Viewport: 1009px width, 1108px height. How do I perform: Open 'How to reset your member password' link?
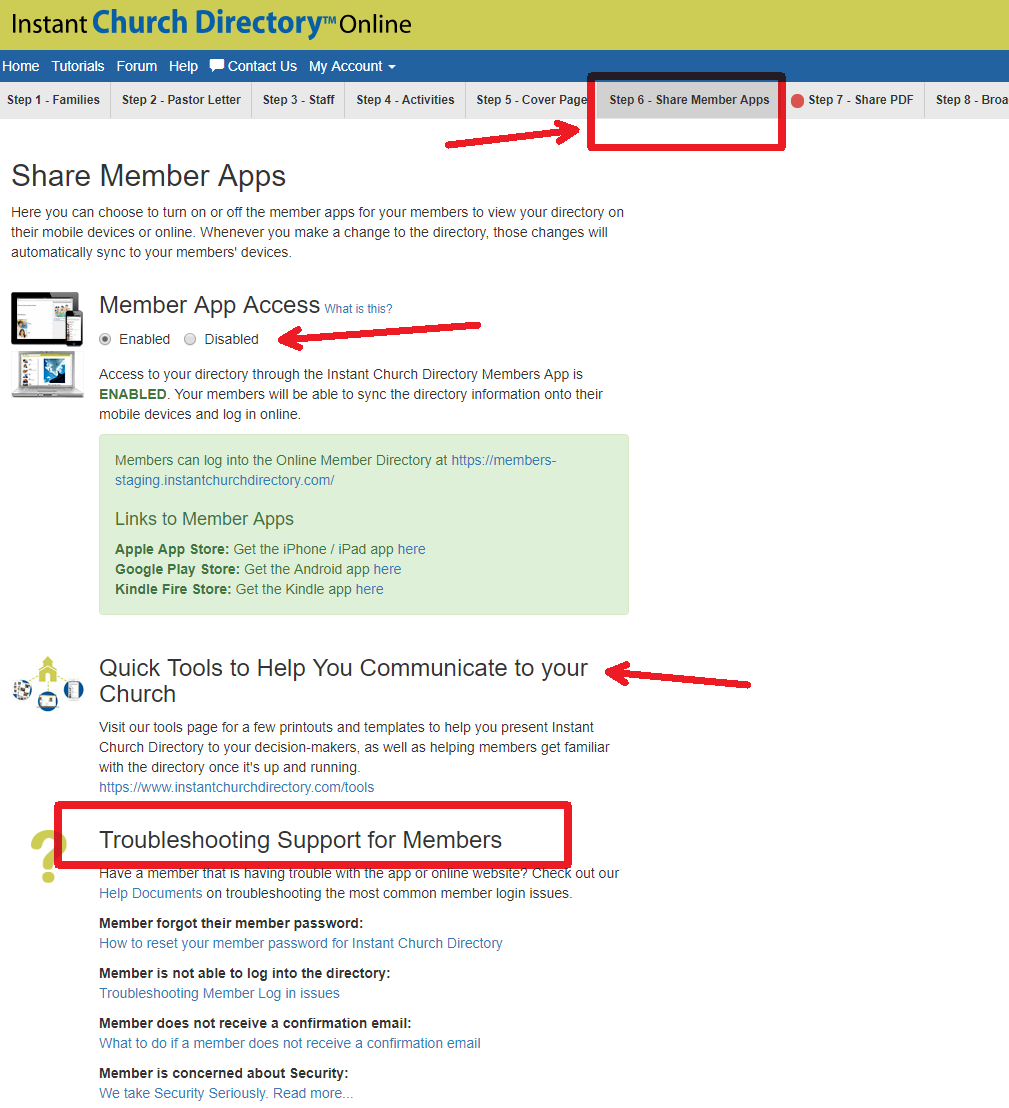[x=301, y=943]
